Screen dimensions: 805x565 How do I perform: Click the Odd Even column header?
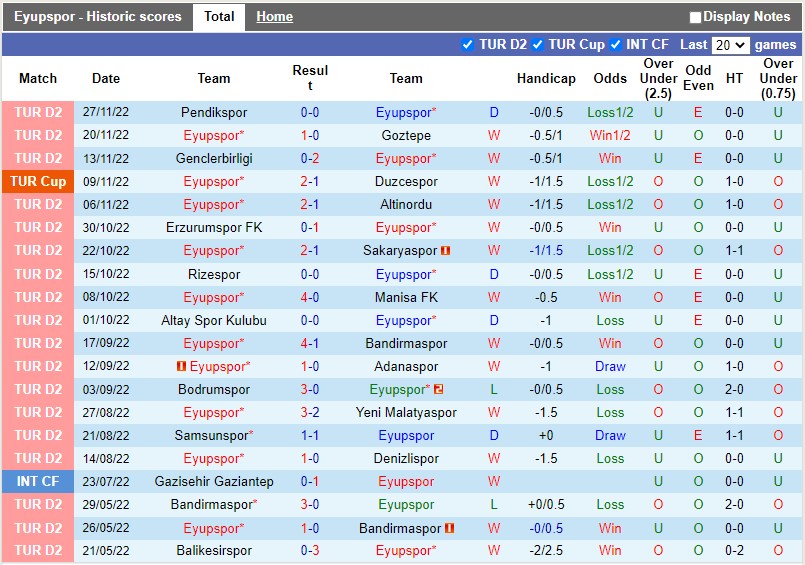(698, 78)
